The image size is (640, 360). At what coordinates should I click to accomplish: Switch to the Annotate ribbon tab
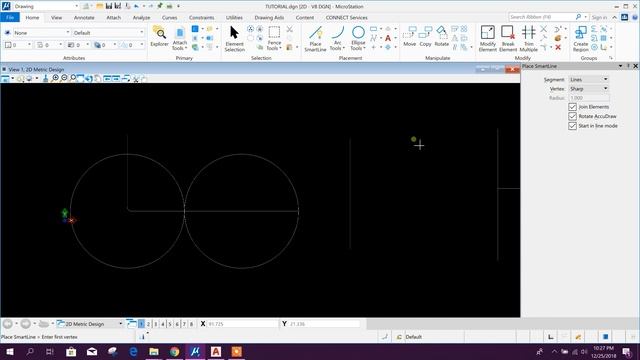pyautogui.click(x=84, y=18)
